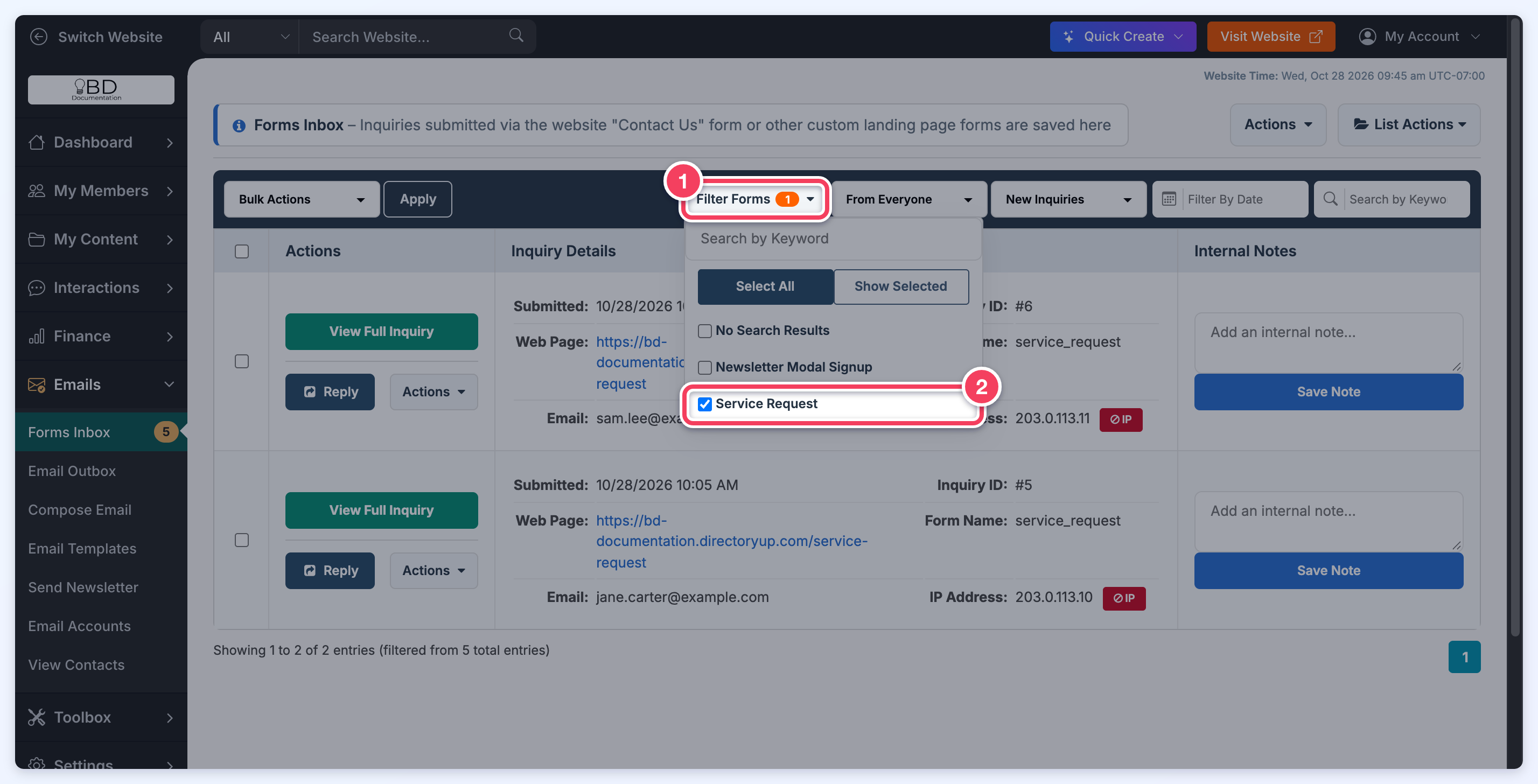Viewport: 1538px width, 784px height.
Task: Open the From Everyone dropdown
Action: tap(908, 199)
